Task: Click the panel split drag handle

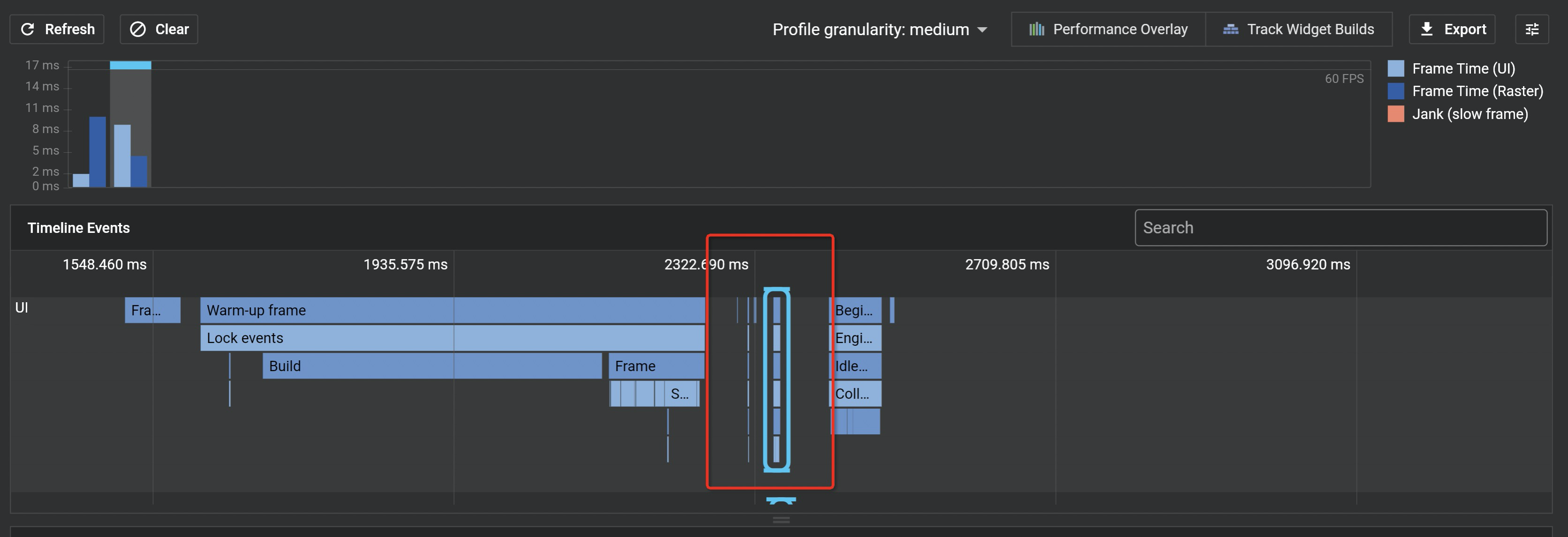Action: [x=781, y=520]
